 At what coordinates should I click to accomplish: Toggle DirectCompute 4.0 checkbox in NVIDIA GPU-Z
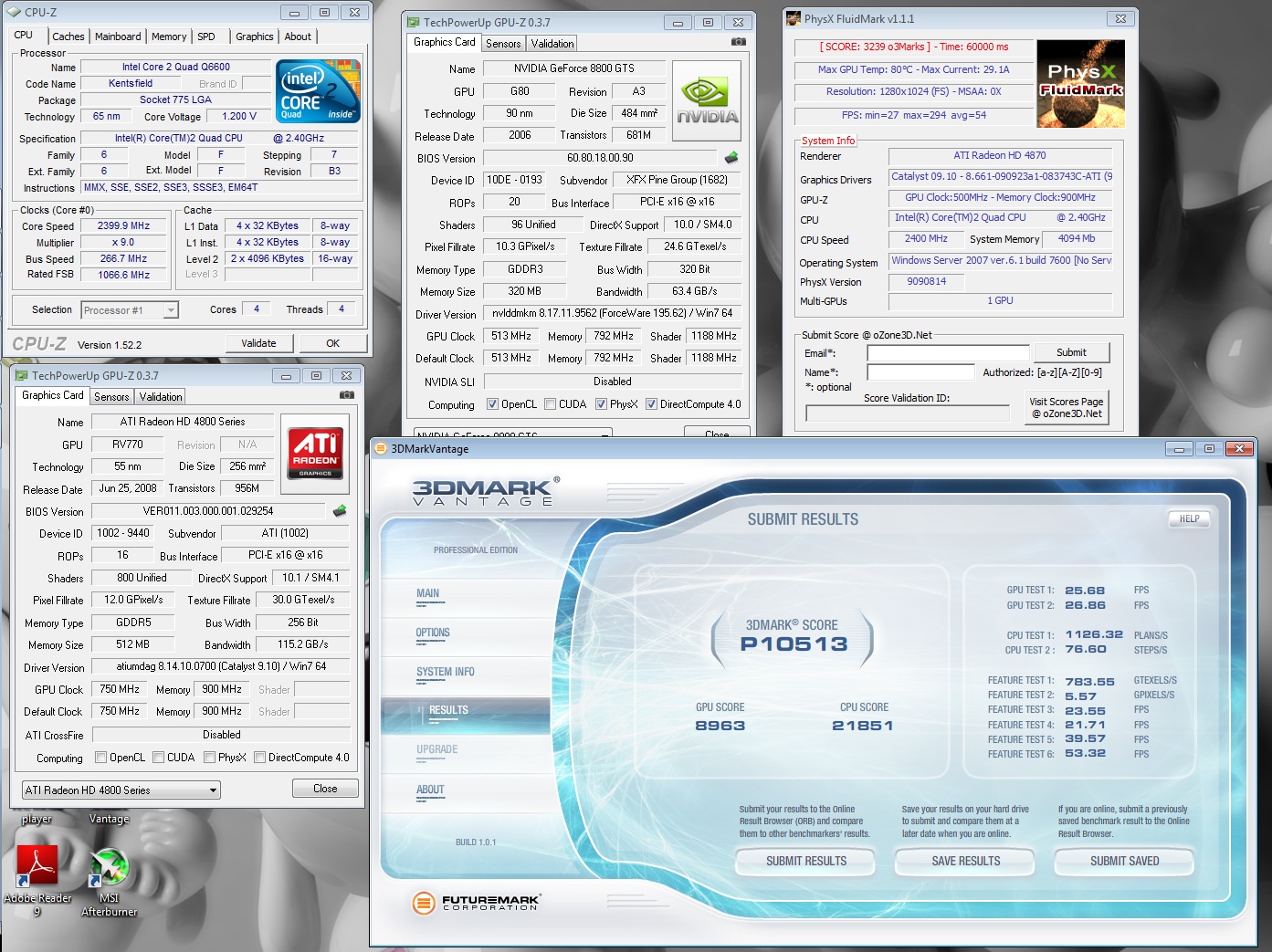(x=652, y=404)
